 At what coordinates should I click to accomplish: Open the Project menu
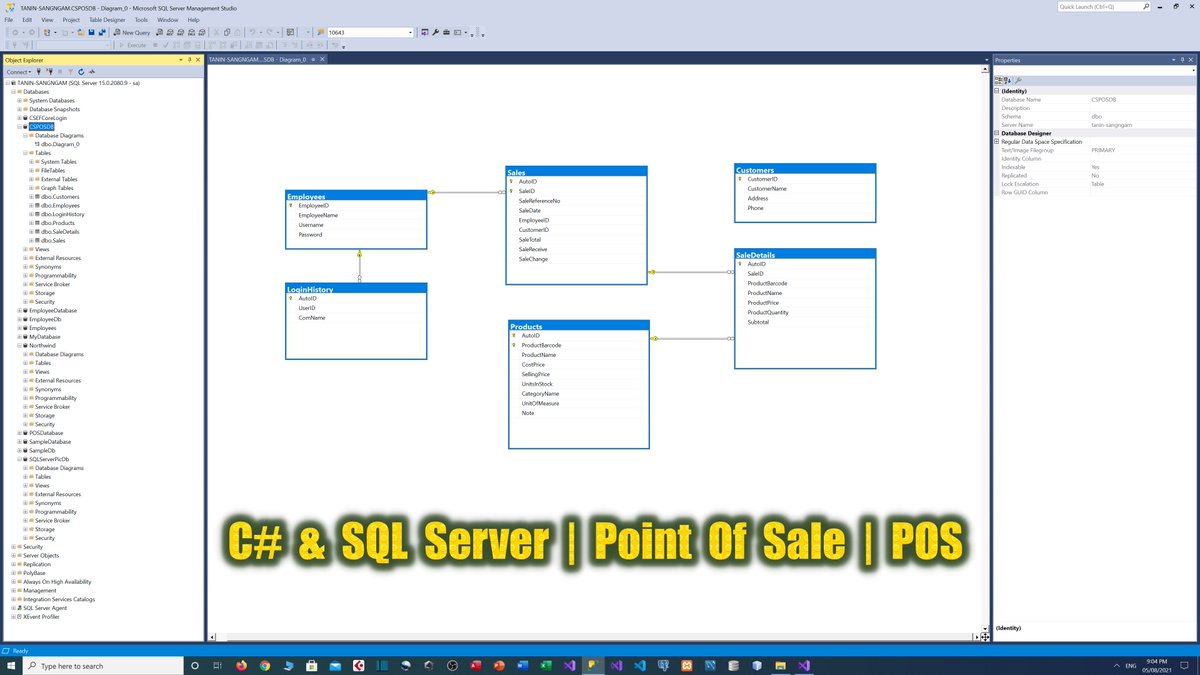(71, 19)
